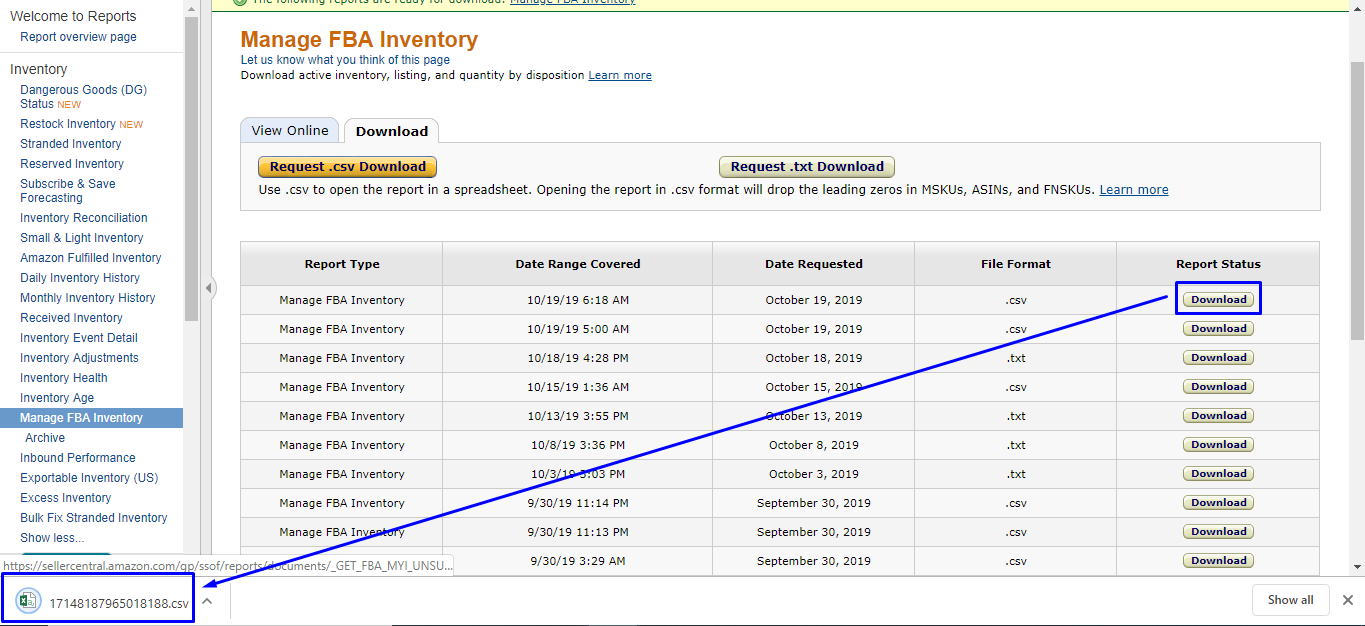1365x626 pixels.
Task: Open Inventory Reconciliation report
Action: [x=84, y=218]
